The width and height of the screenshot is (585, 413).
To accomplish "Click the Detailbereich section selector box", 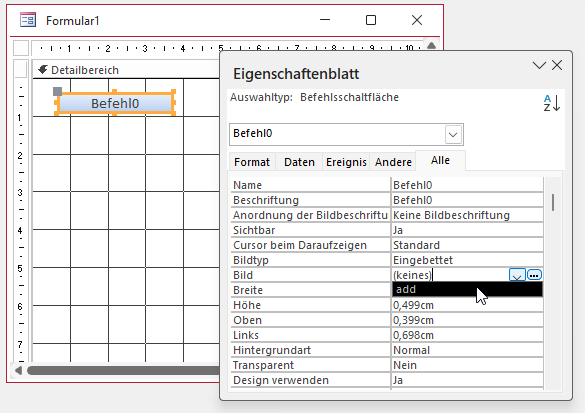I will click(x=21, y=70).
